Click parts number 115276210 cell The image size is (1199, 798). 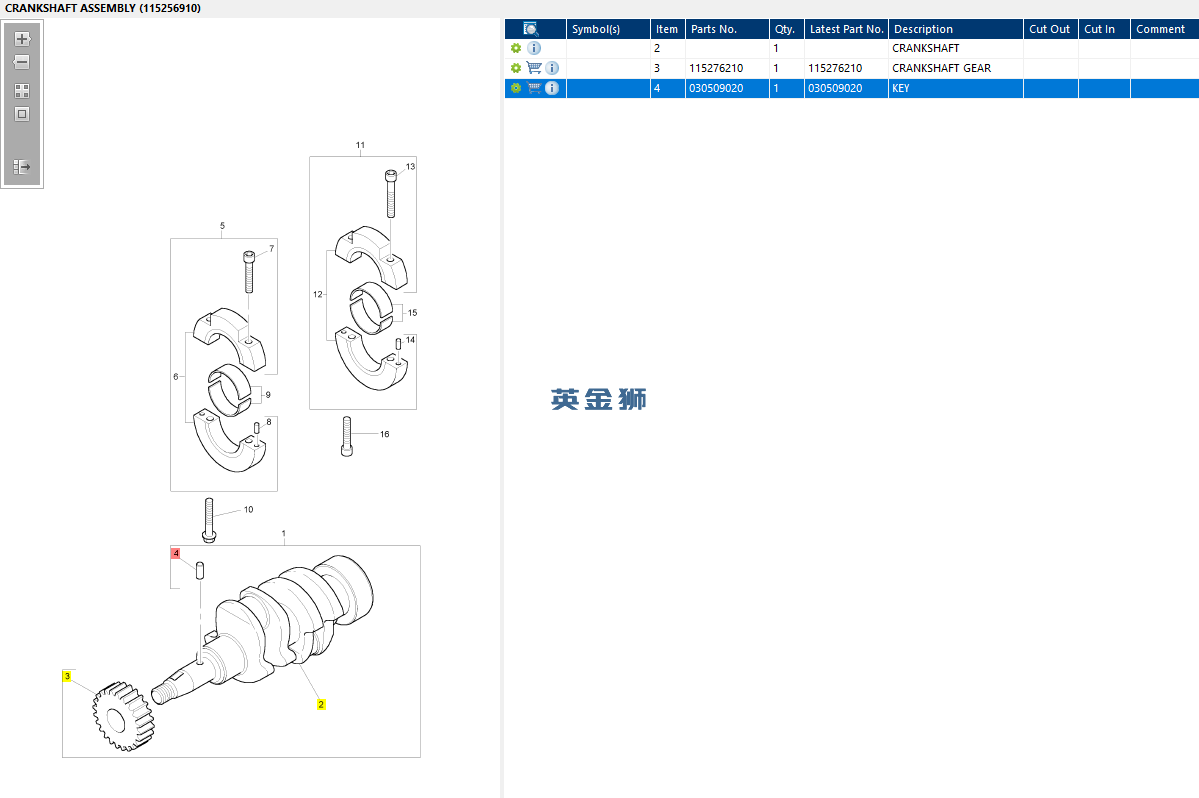click(x=727, y=68)
